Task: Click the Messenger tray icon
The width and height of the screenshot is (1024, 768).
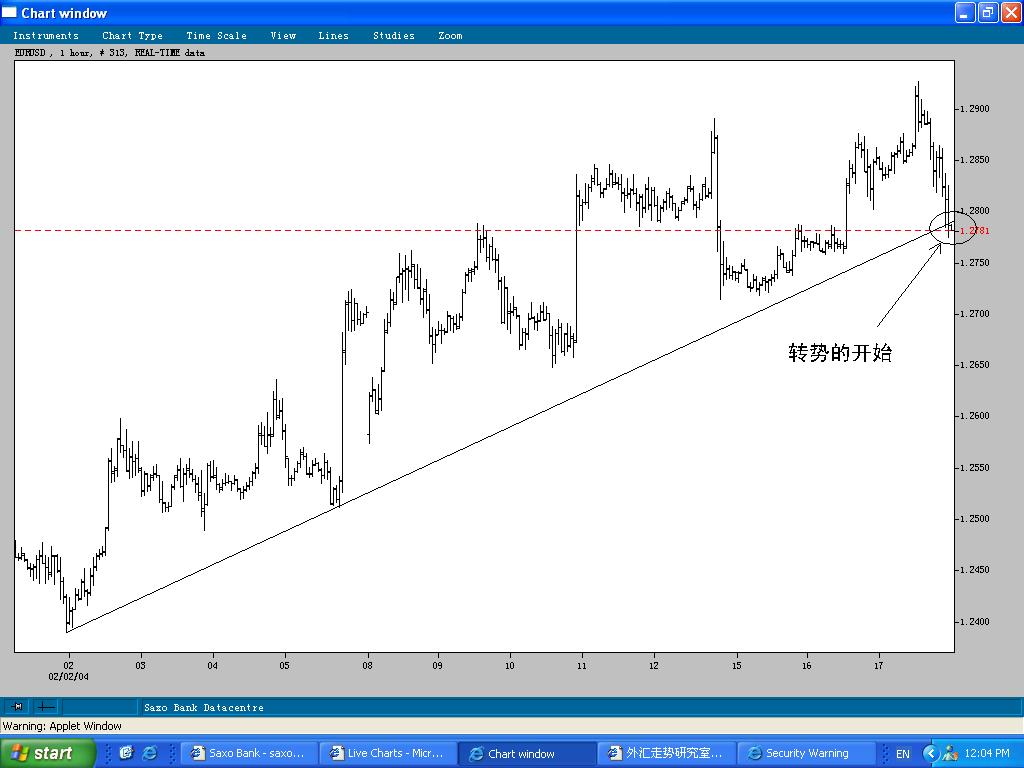Action: click(950, 754)
